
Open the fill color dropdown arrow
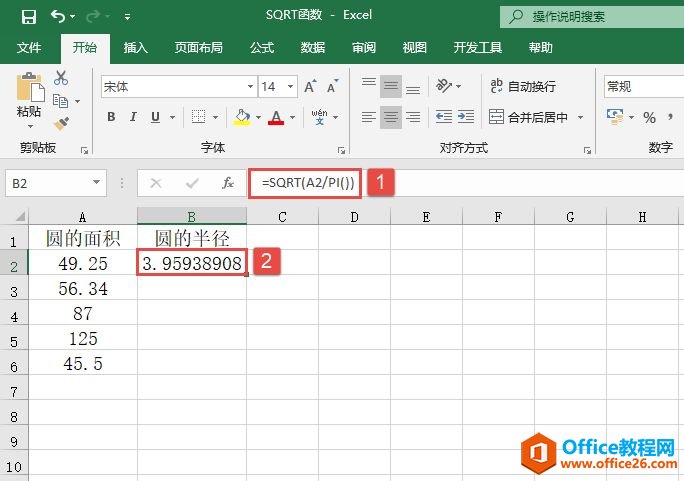coord(258,117)
